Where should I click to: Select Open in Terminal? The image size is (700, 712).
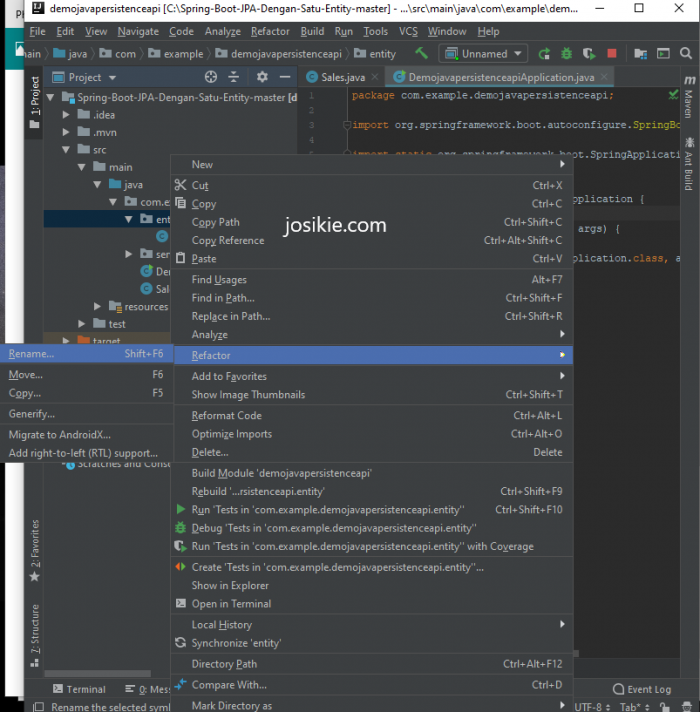click(372, 603)
